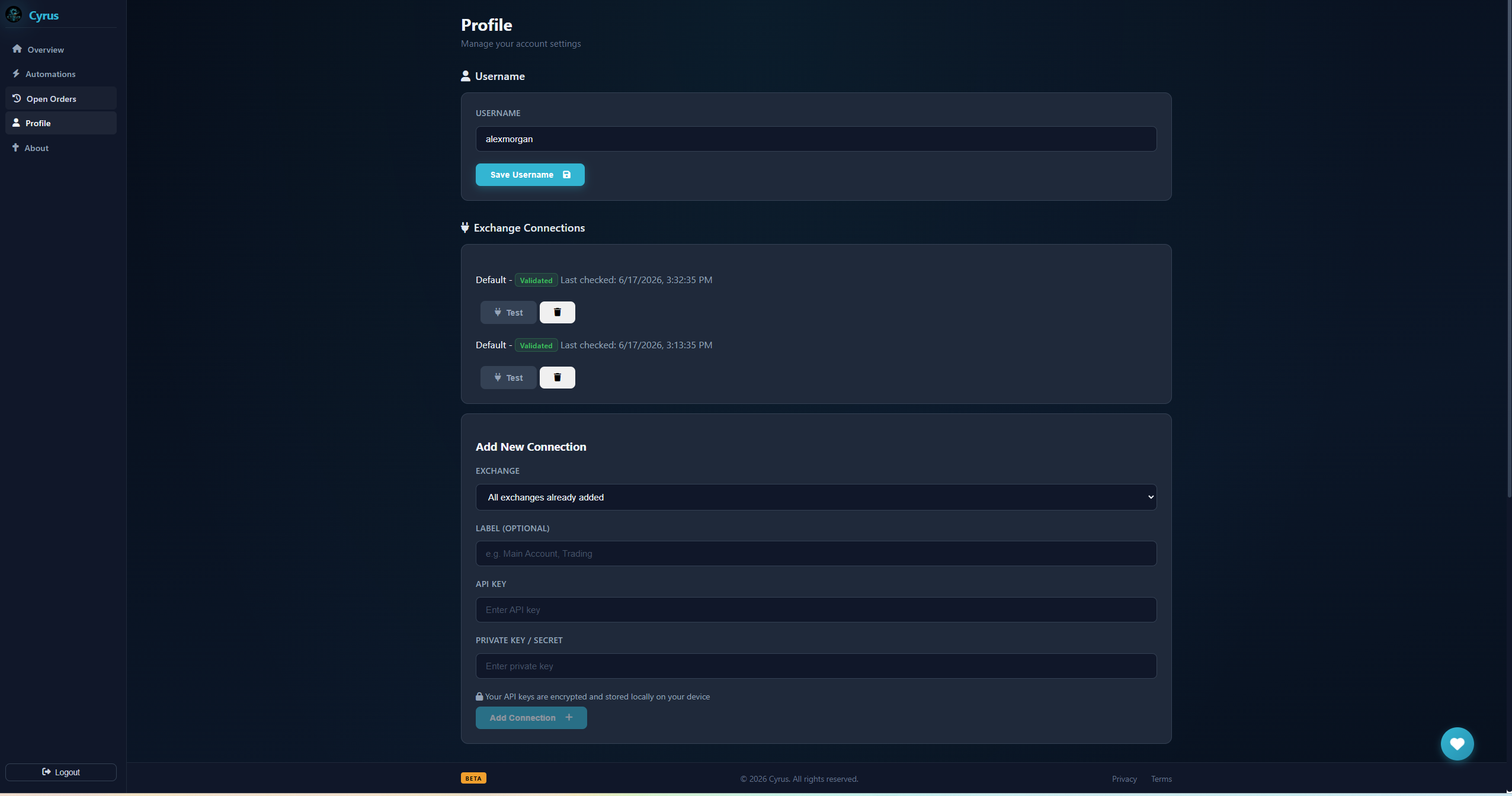
Task: Open the Overview page
Action: click(x=61, y=50)
